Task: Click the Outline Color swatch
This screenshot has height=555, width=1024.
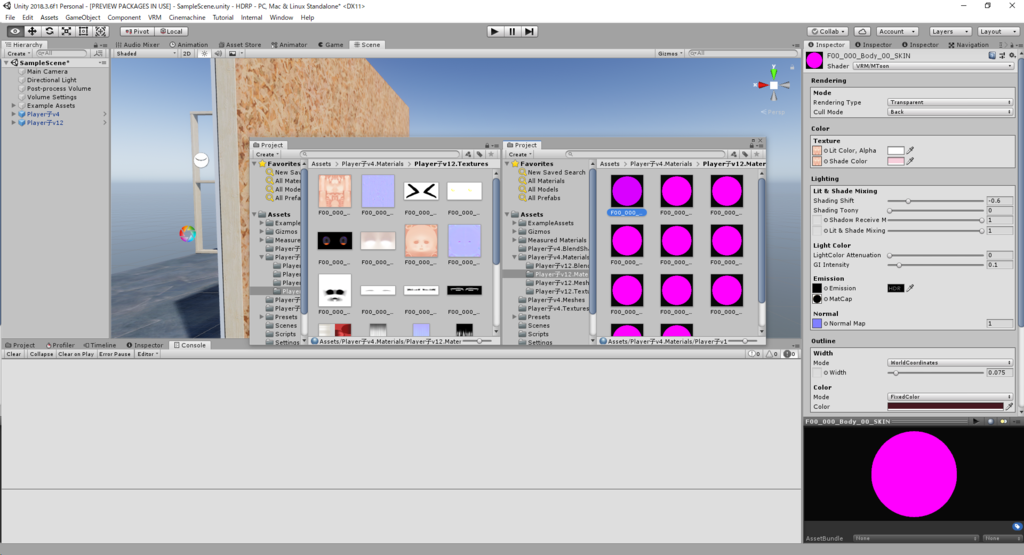Action: point(945,406)
